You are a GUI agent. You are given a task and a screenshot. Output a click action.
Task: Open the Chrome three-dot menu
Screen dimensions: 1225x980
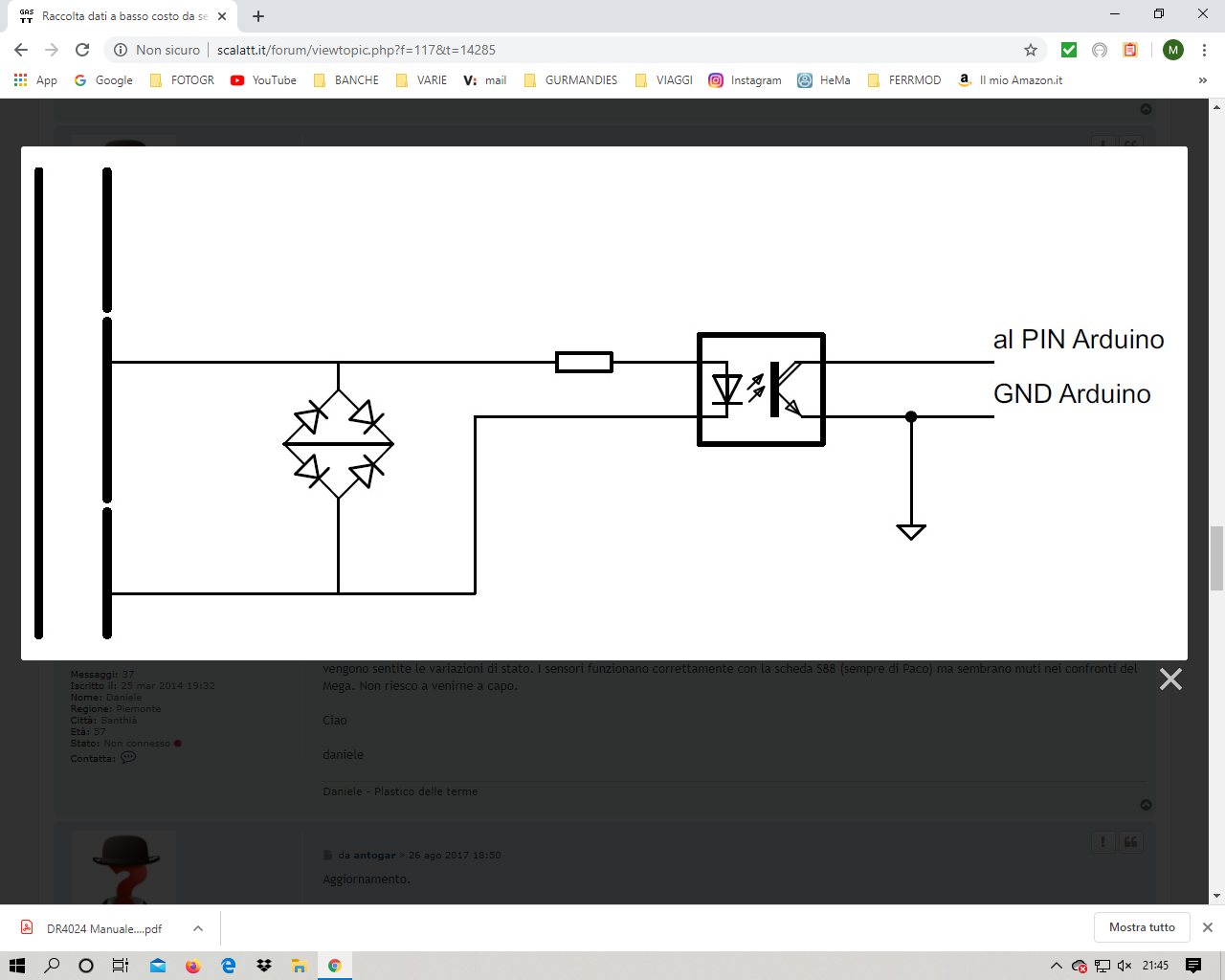pyautogui.click(x=1204, y=50)
